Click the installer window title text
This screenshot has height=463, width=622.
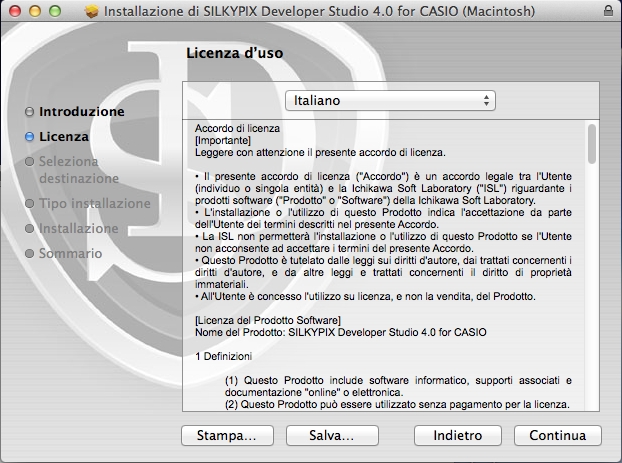point(319,11)
